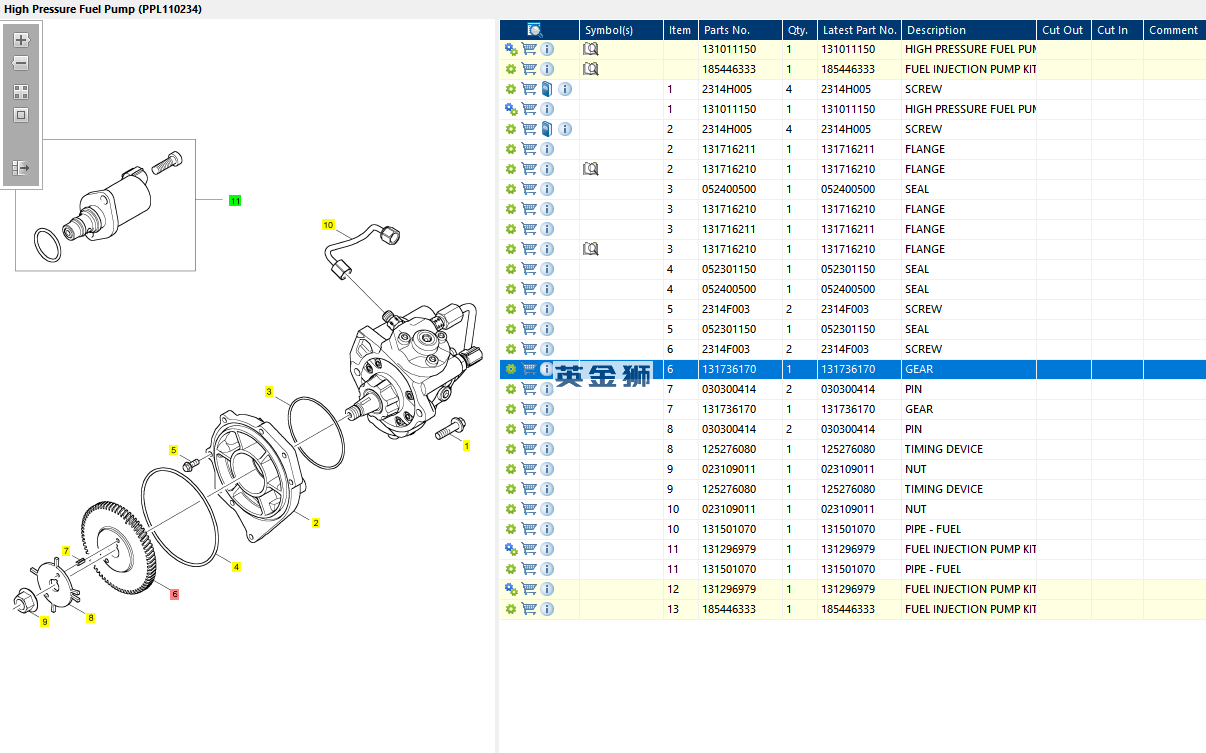
Task: Click double-gear icon on item 11 FUEL INJECTION PUMP KIT
Action: click(511, 549)
